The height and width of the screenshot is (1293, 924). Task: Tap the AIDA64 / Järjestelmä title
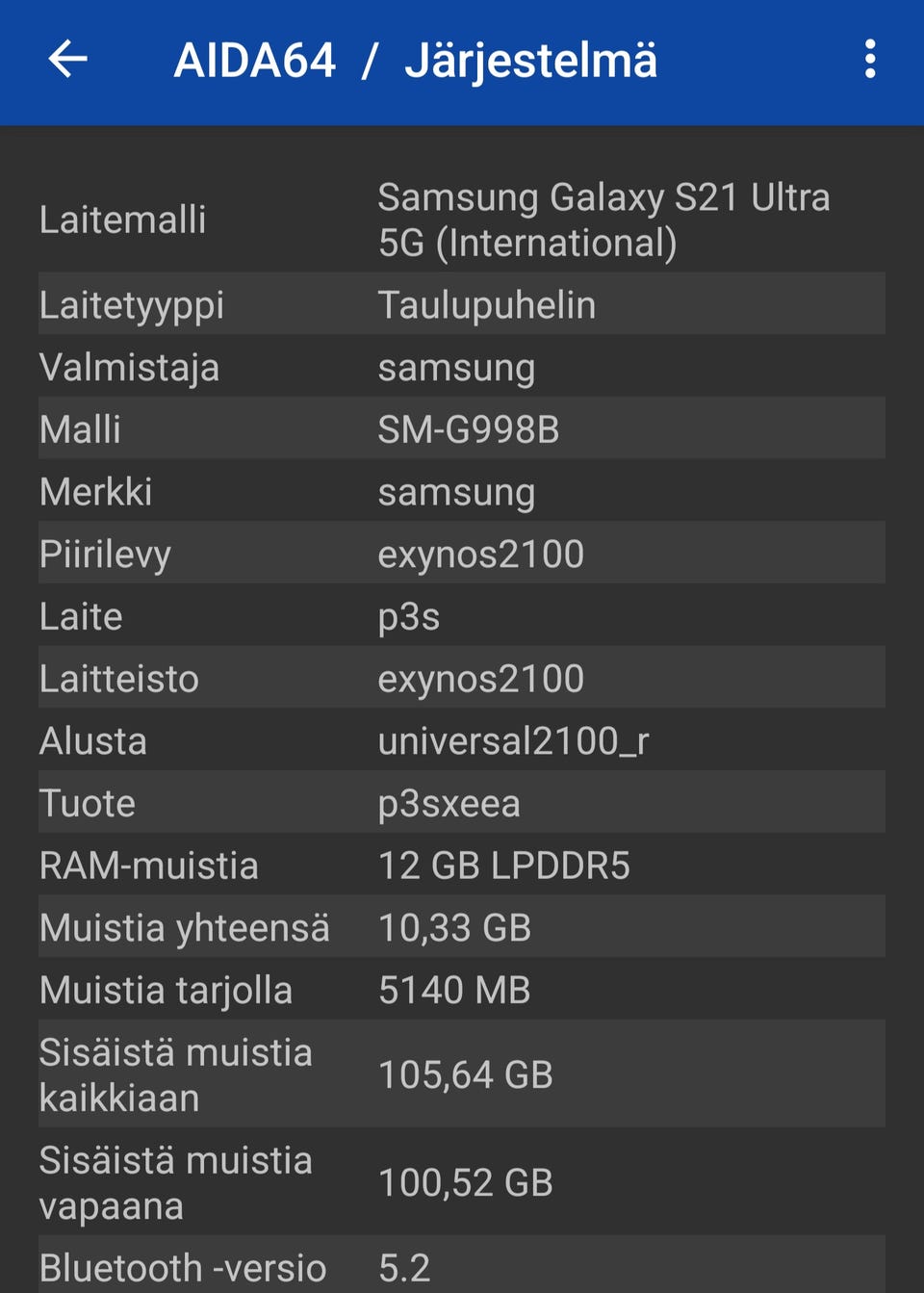(x=415, y=61)
